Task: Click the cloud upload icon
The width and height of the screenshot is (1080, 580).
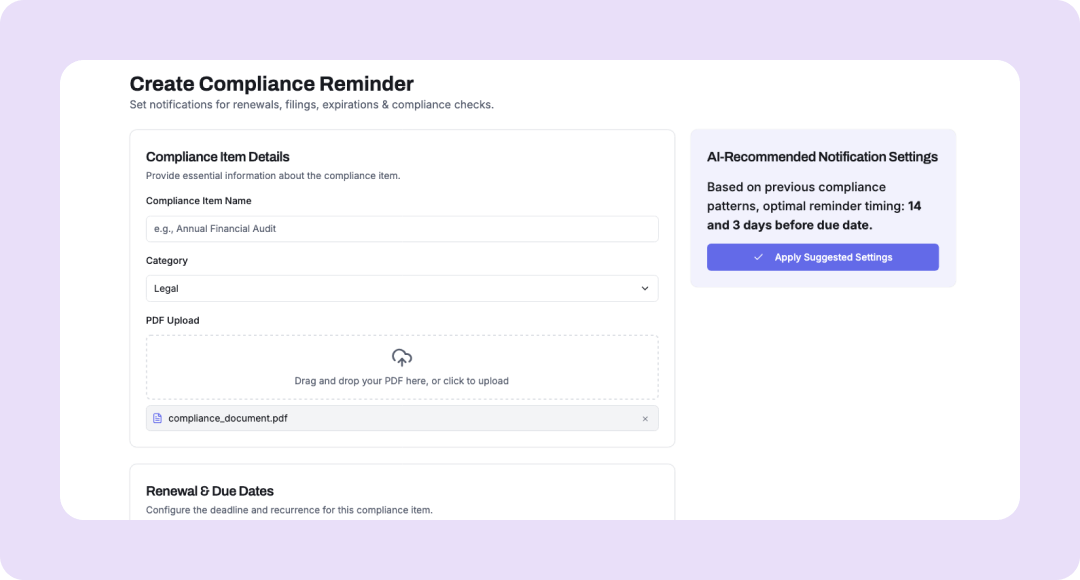Action: tap(402, 357)
